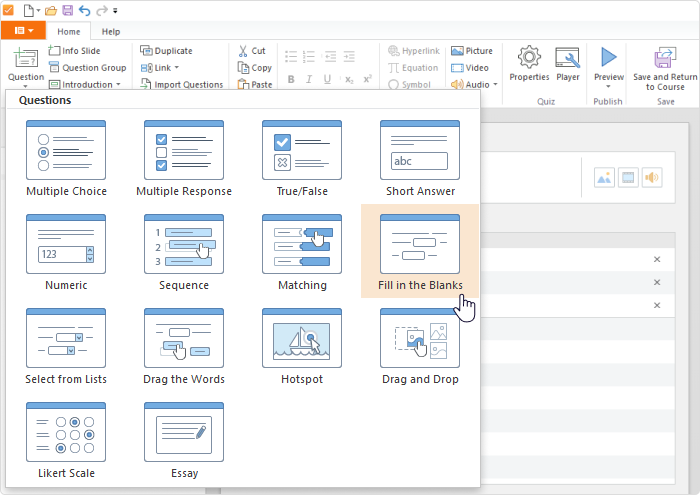
Task: Copy the selection
Action: point(254,67)
